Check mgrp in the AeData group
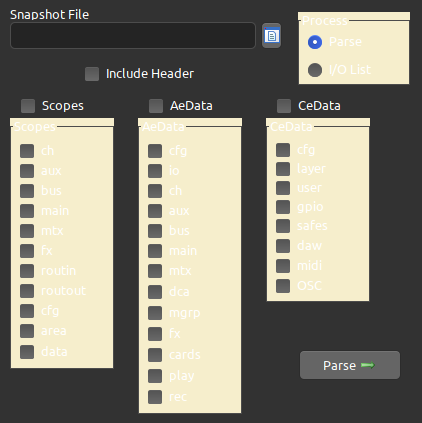Image resolution: width=422 pixels, height=423 pixels. [x=155, y=313]
